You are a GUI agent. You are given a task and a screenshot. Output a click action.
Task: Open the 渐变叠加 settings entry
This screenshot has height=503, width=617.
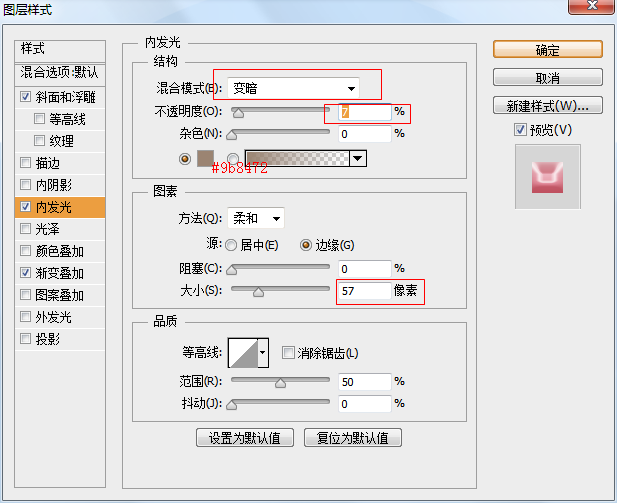tap(59, 273)
